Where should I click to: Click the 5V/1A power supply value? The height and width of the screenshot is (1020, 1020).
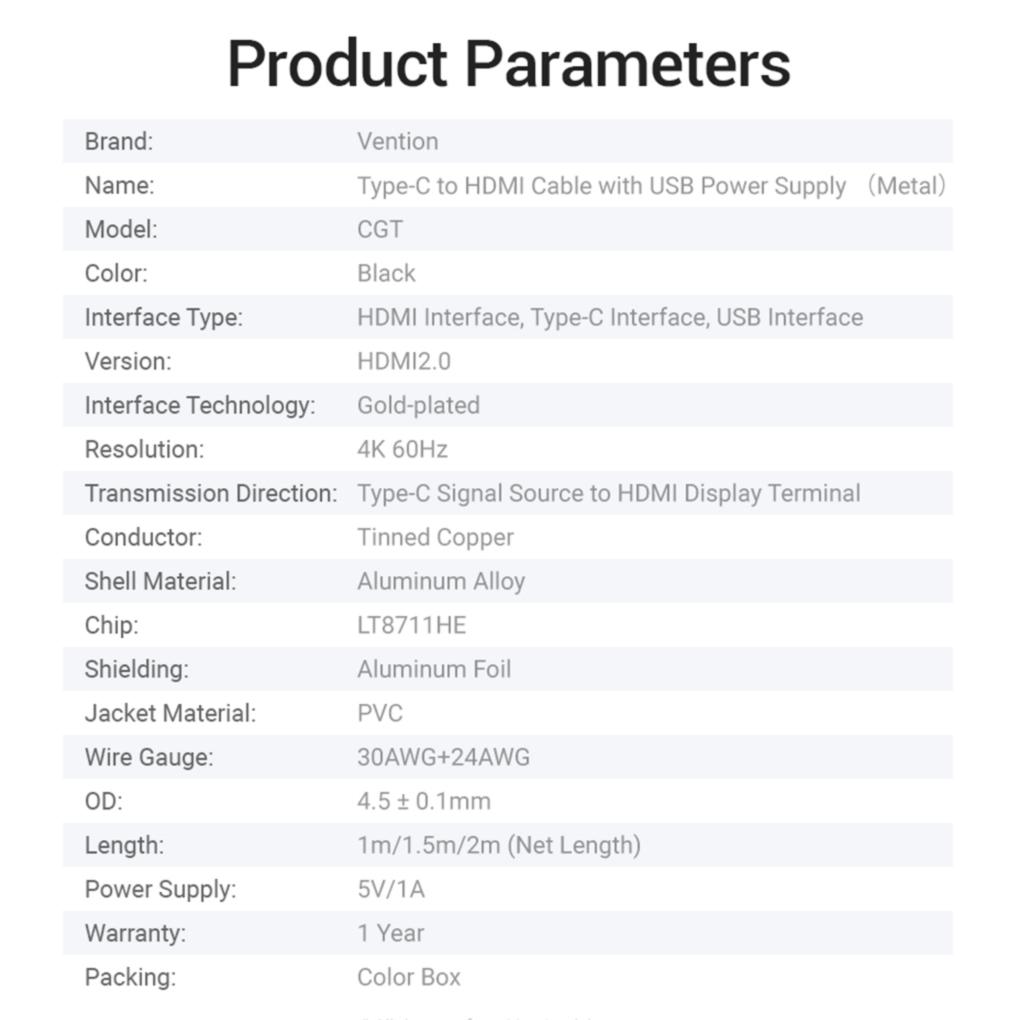click(x=391, y=889)
